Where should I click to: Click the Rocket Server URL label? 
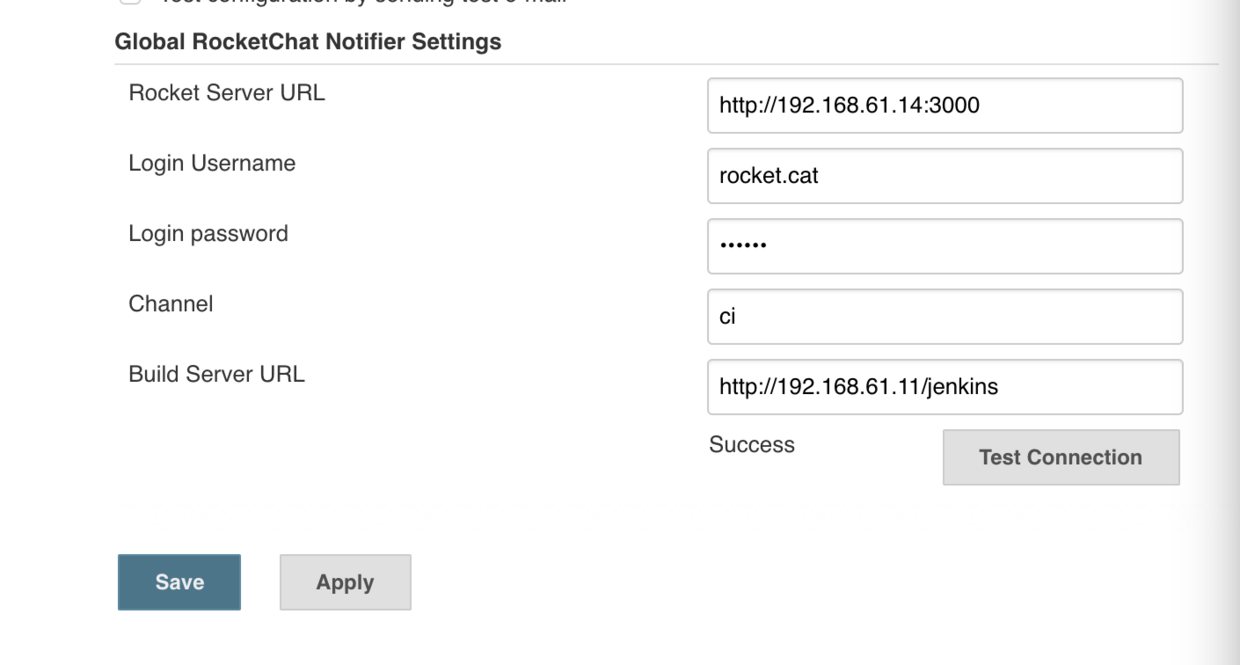[x=227, y=93]
